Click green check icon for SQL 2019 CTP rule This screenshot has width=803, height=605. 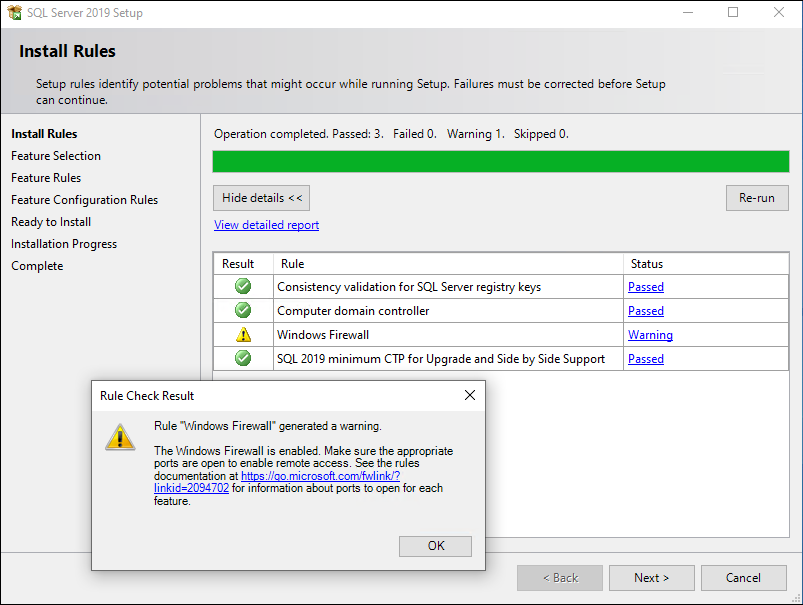(243, 358)
